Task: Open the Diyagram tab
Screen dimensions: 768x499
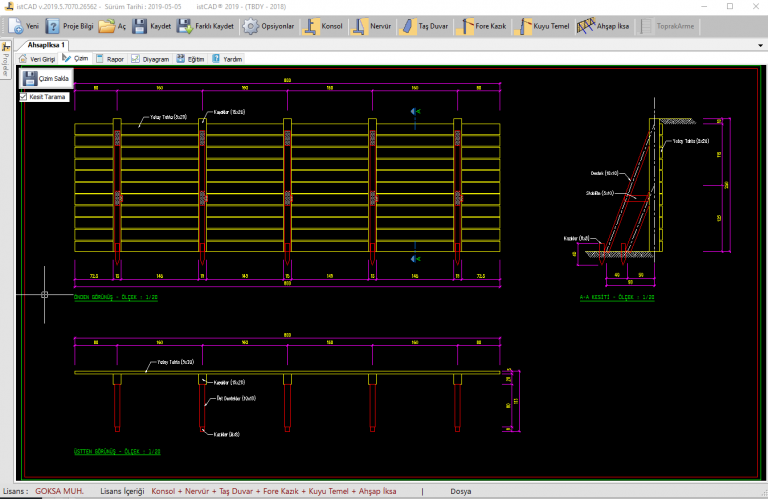Action: click(149, 59)
